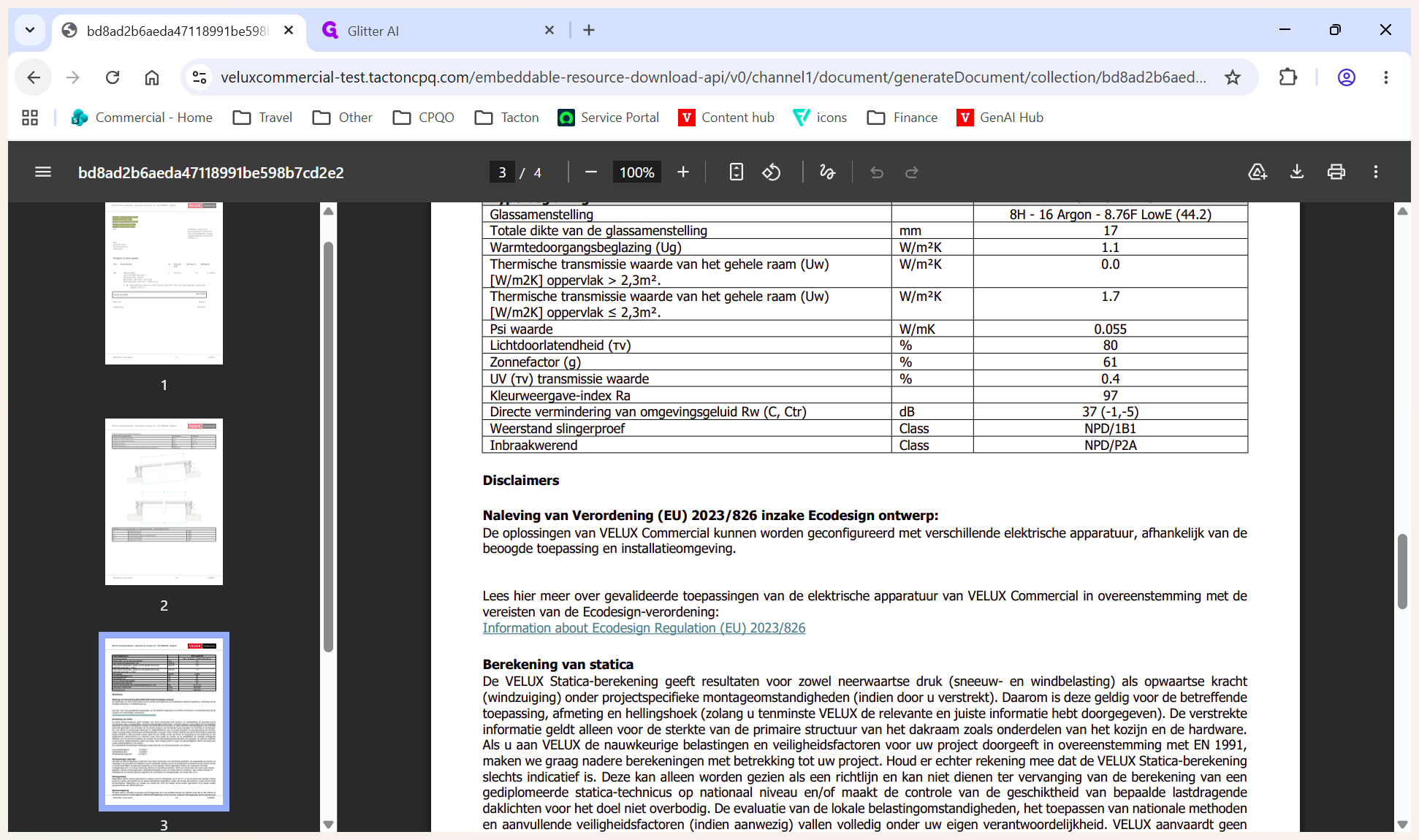The height and width of the screenshot is (840, 1419).
Task: Open the icons bookmark
Action: [820, 118]
